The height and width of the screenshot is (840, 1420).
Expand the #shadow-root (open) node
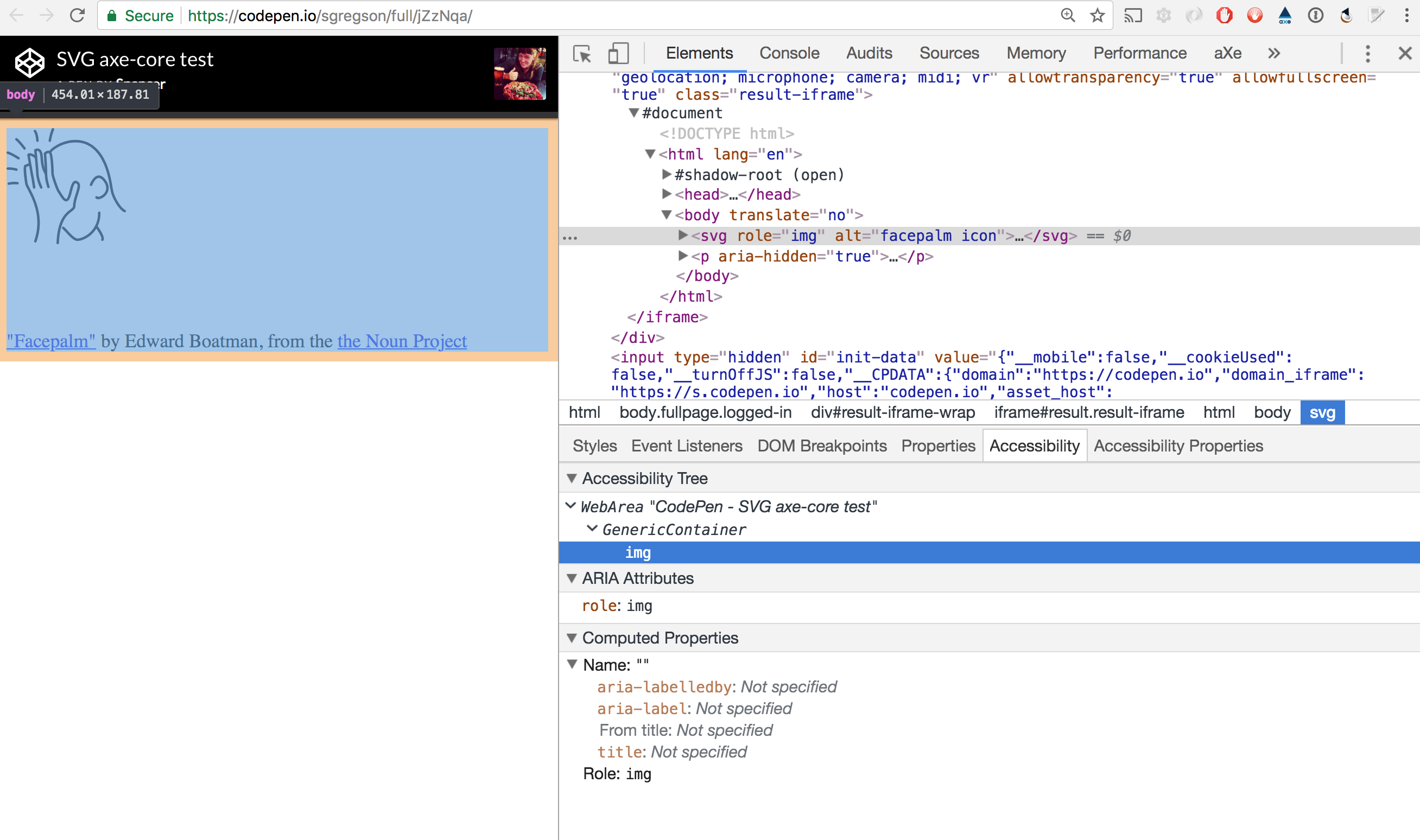click(x=667, y=174)
